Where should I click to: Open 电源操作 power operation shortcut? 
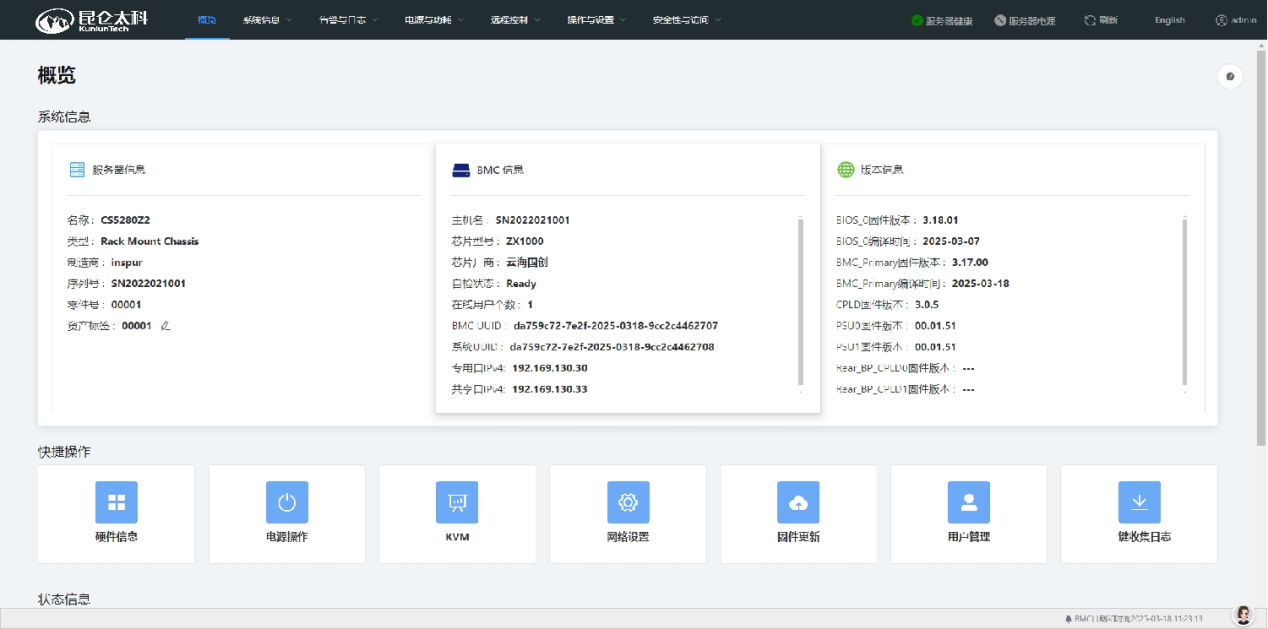(x=287, y=513)
